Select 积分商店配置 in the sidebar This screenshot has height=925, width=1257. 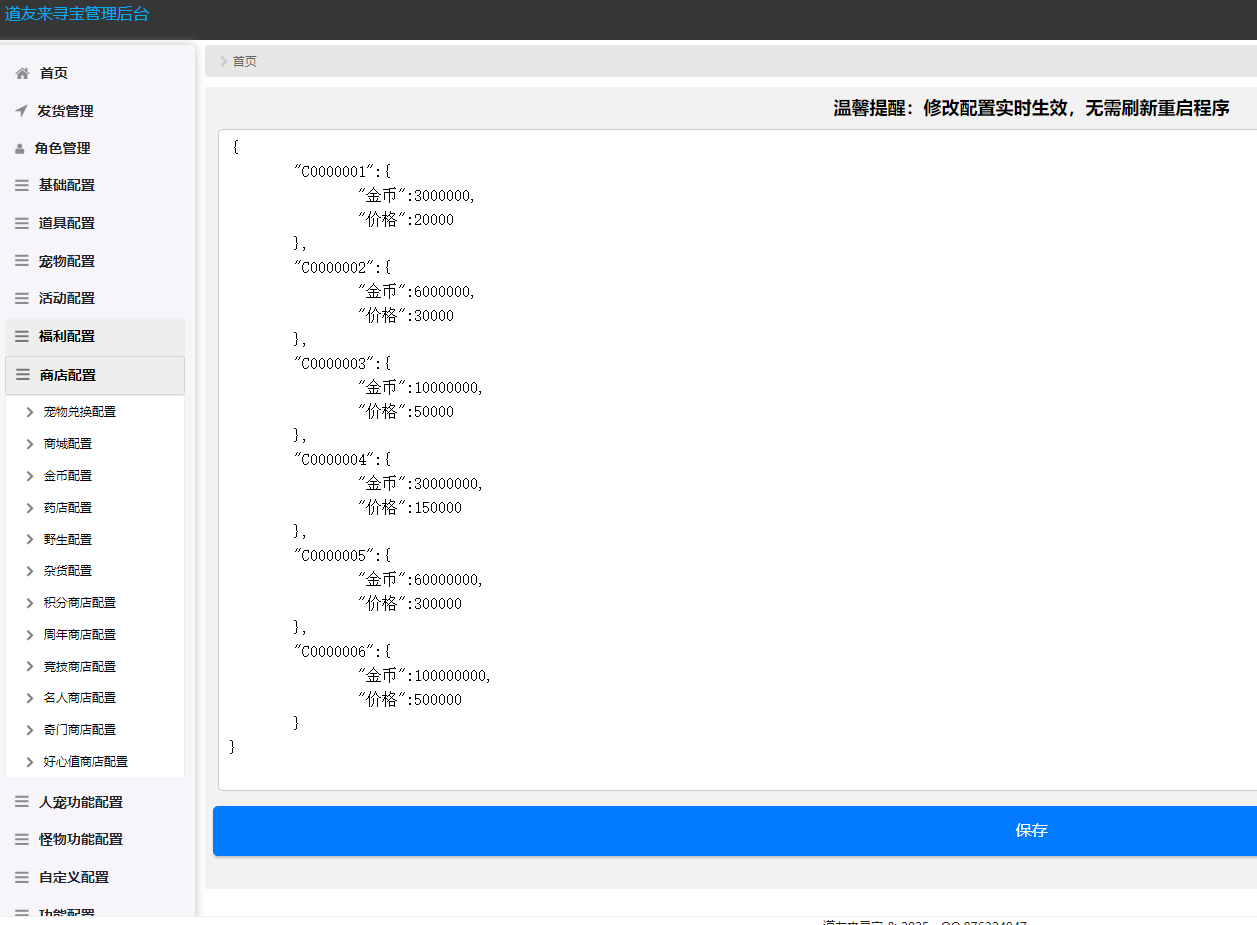(80, 603)
